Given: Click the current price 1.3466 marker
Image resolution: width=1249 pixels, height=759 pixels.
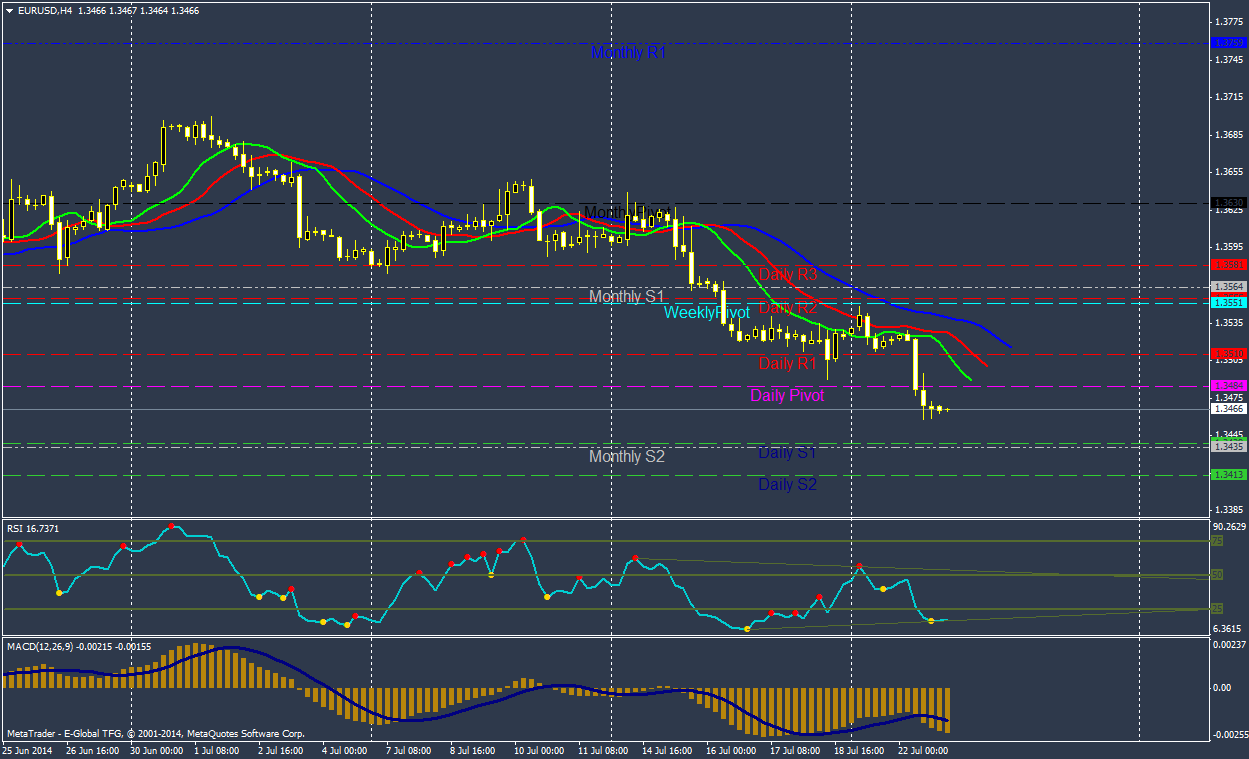Looking at the screenshot, I should tap(1227, 409).
